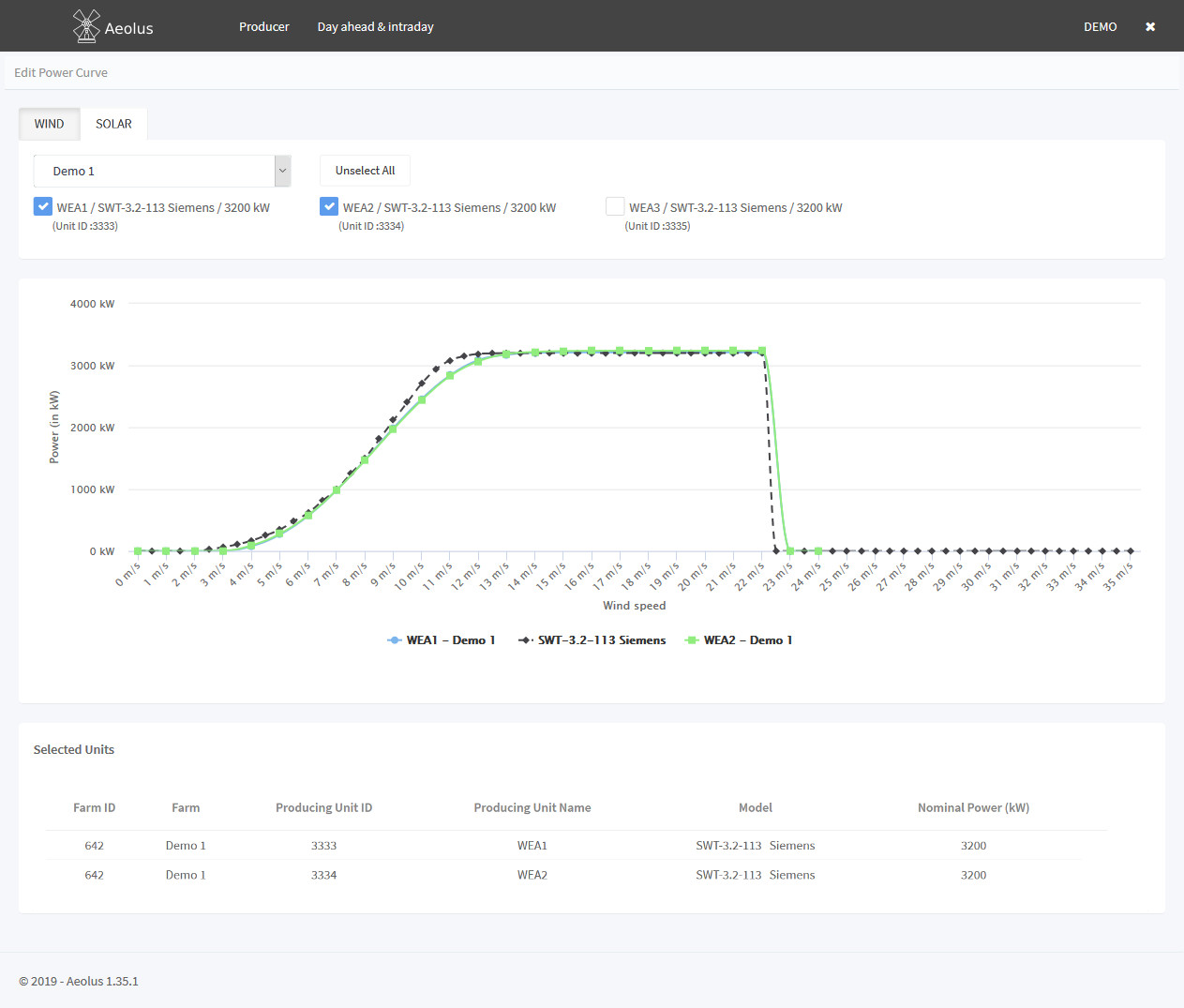
Task: Click the X icon in the top bar
Action: (x=1150, y=27)
